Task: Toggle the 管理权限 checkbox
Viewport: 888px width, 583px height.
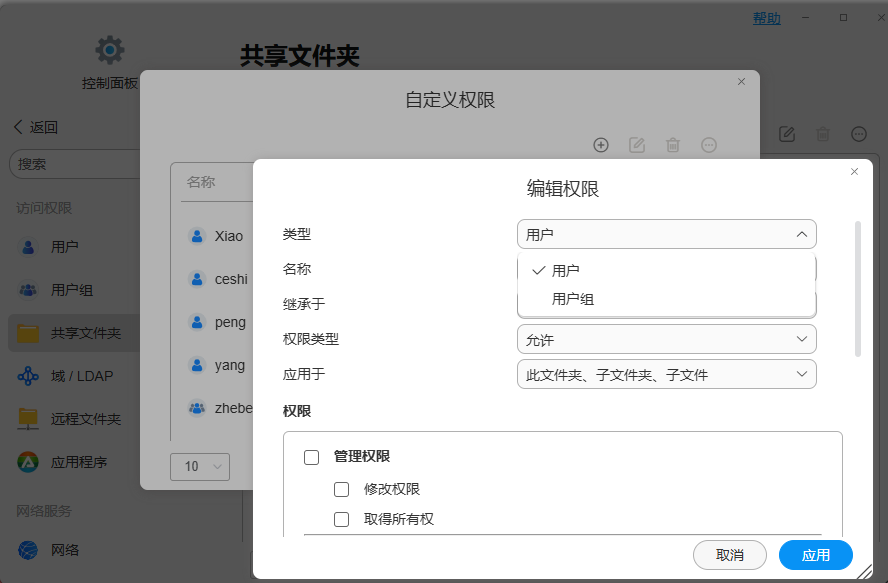Action: (x=311, y=457)
